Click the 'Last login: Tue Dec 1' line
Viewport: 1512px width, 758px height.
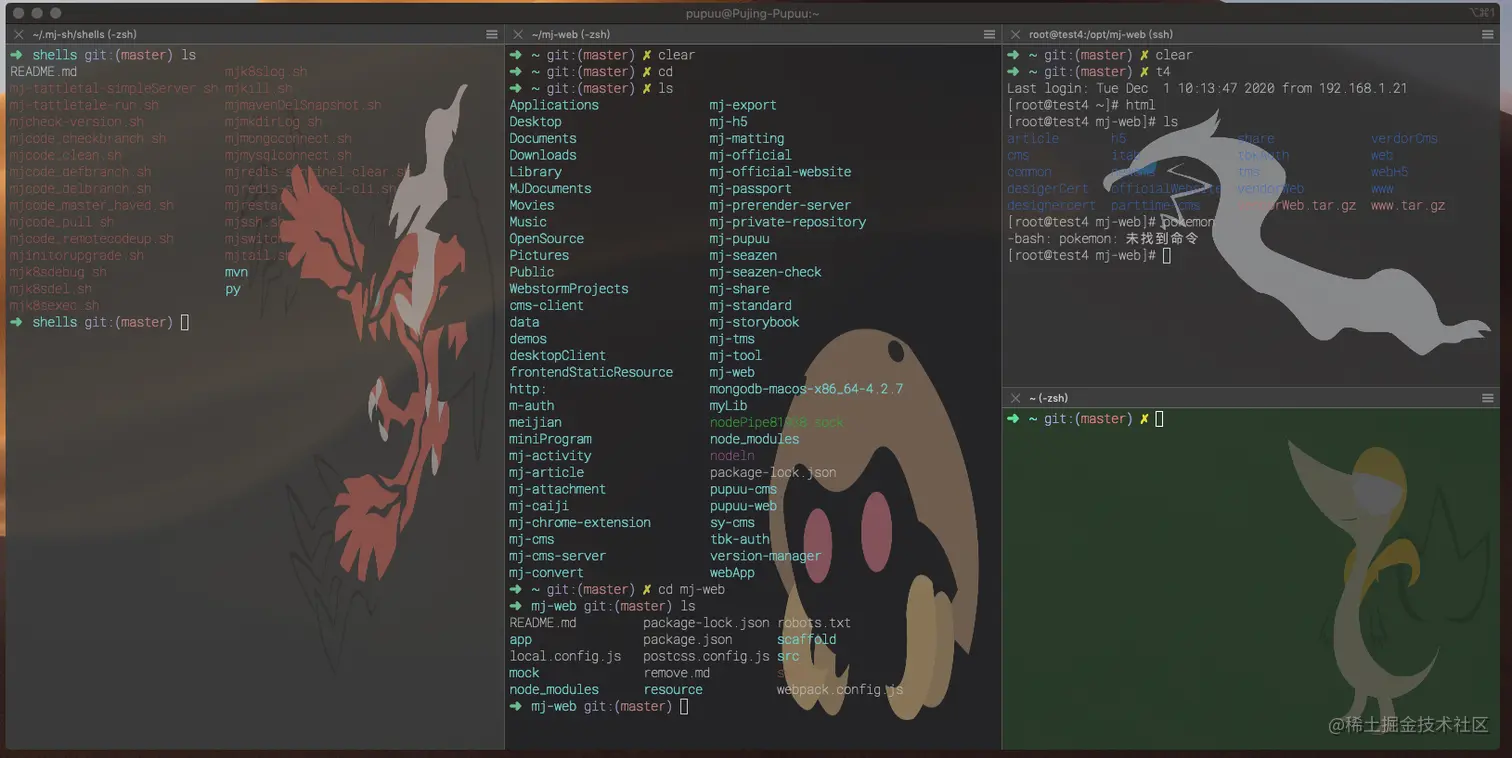pos(1207,89)
